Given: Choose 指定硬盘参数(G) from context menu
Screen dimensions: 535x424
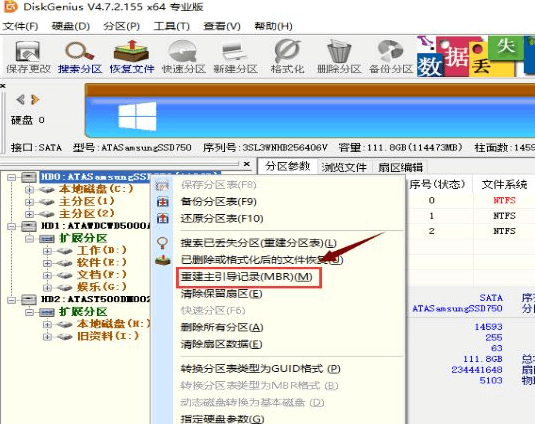Looking at the screenshot, I should 222,419.
